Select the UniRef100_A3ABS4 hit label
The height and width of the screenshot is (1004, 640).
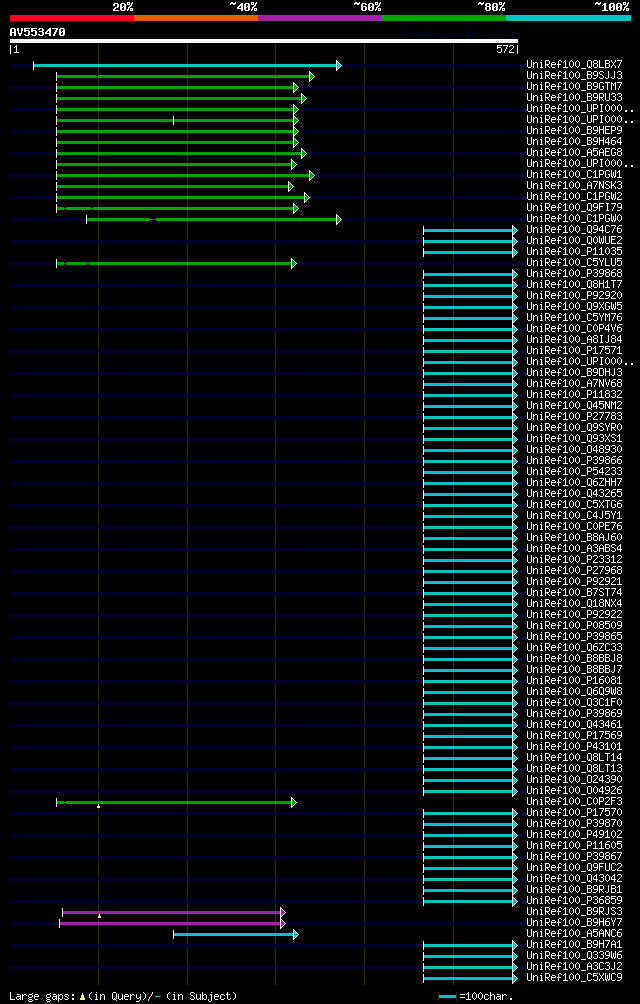coord(574,548)
